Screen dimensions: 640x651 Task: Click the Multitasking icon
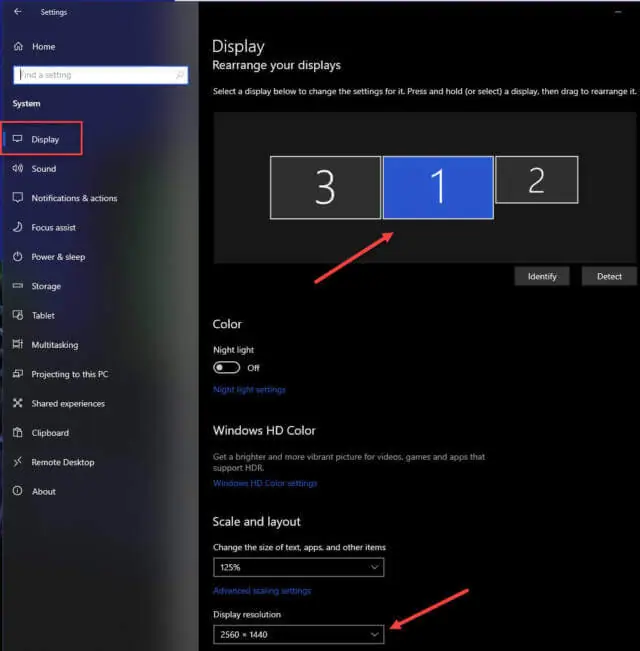[17, 344]
